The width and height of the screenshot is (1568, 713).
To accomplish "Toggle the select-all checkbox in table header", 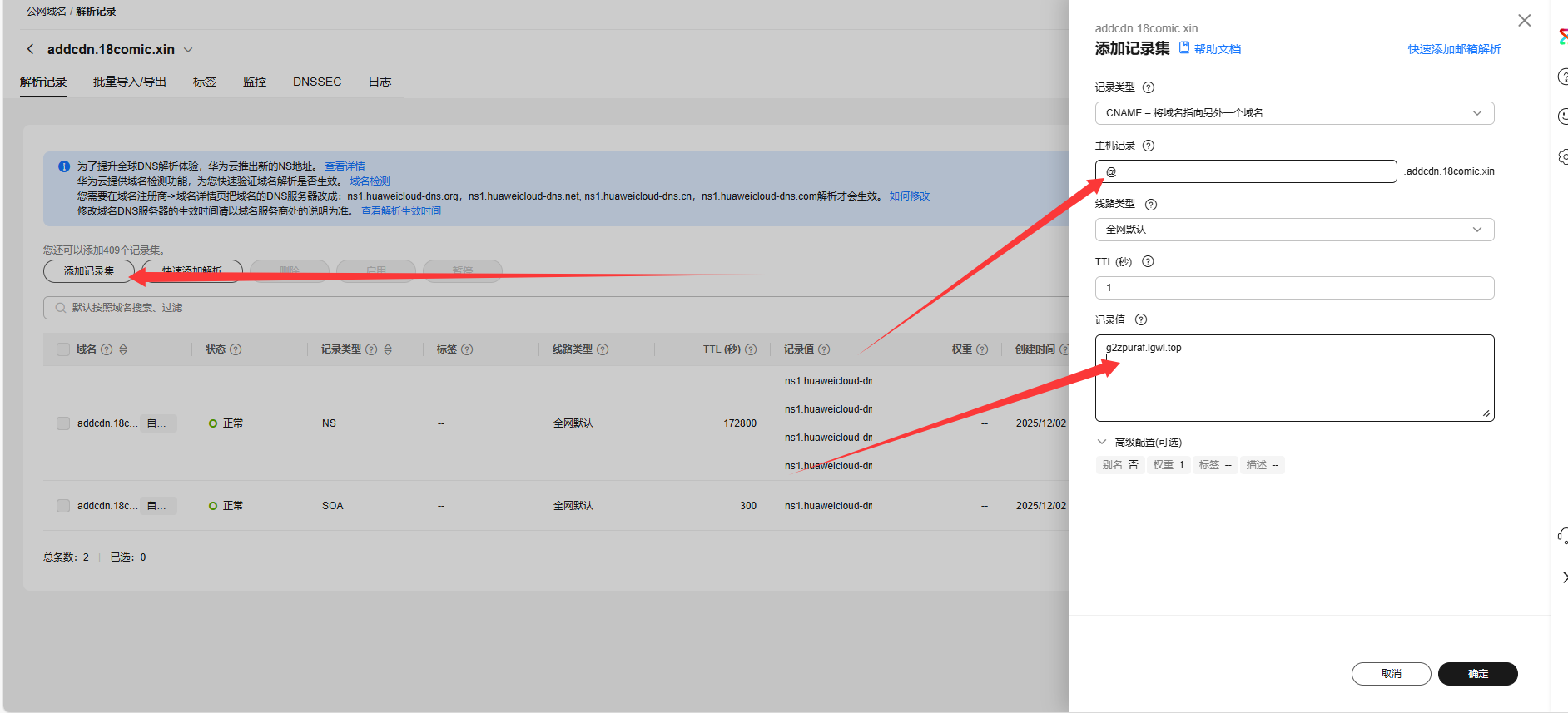I will [x=63, y=349].
